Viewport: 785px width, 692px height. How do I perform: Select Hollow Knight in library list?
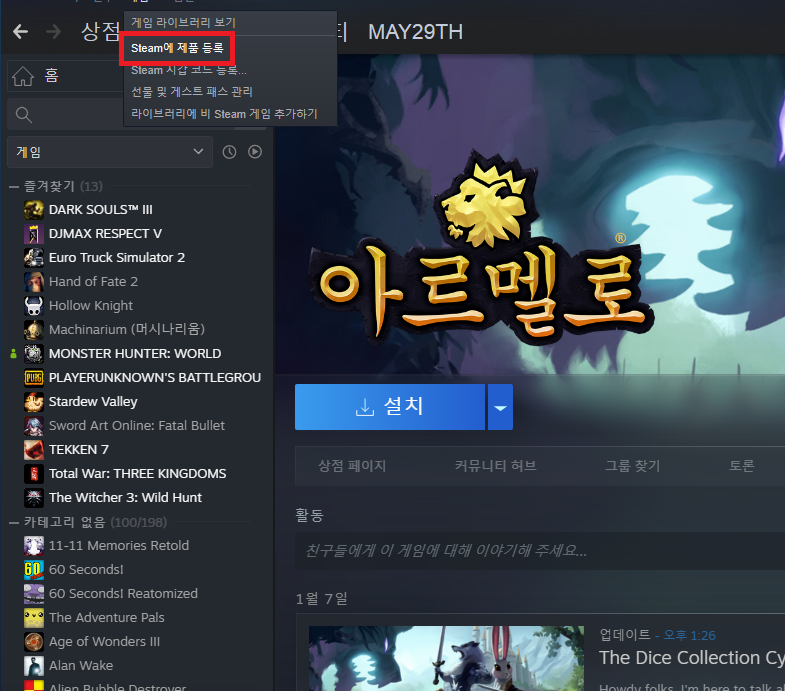tap(91, 306)
